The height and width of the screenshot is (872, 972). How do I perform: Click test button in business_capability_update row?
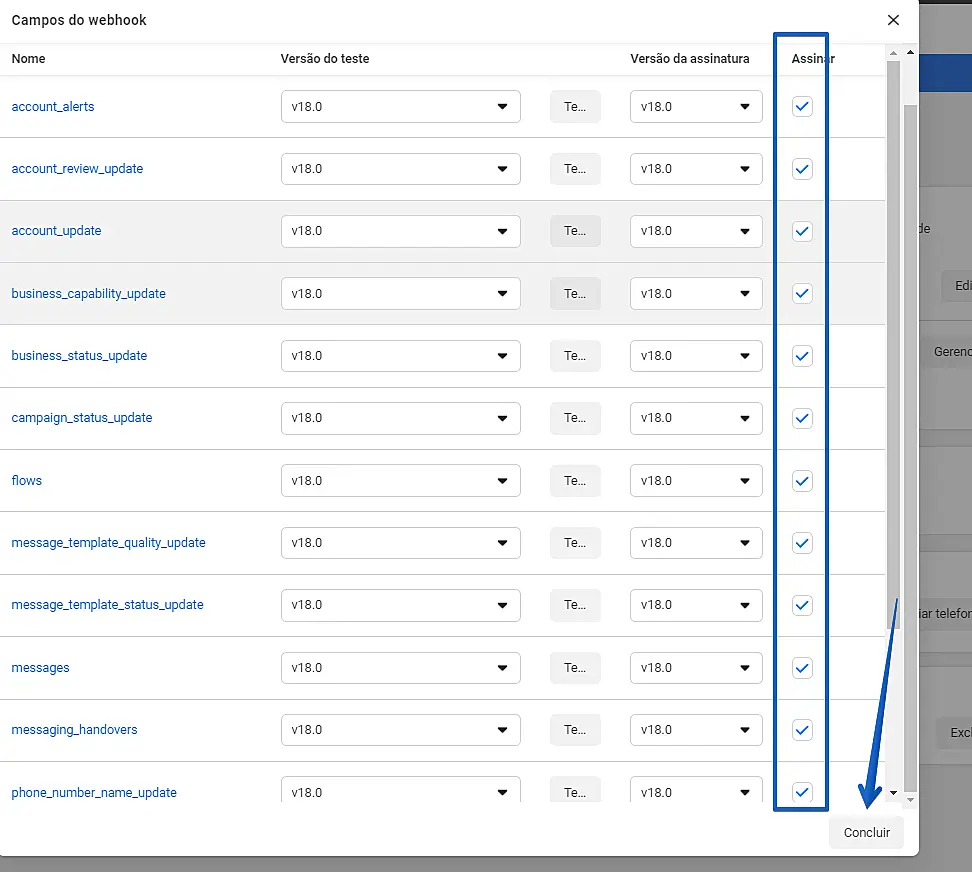click(x=575, y=294)
